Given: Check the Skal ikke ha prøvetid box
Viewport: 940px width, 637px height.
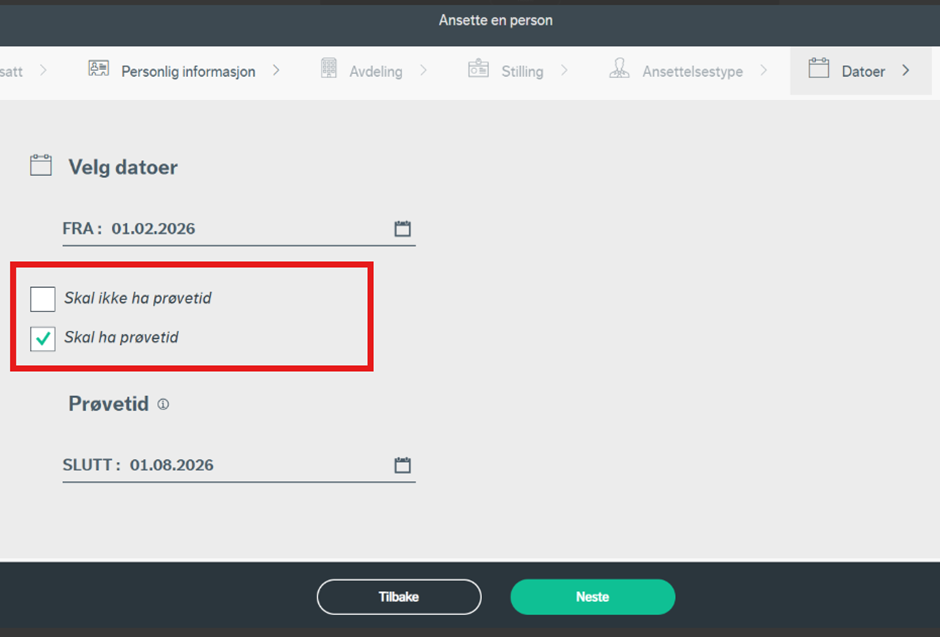Looking at the screenshot, I should [x=43, y=298].
